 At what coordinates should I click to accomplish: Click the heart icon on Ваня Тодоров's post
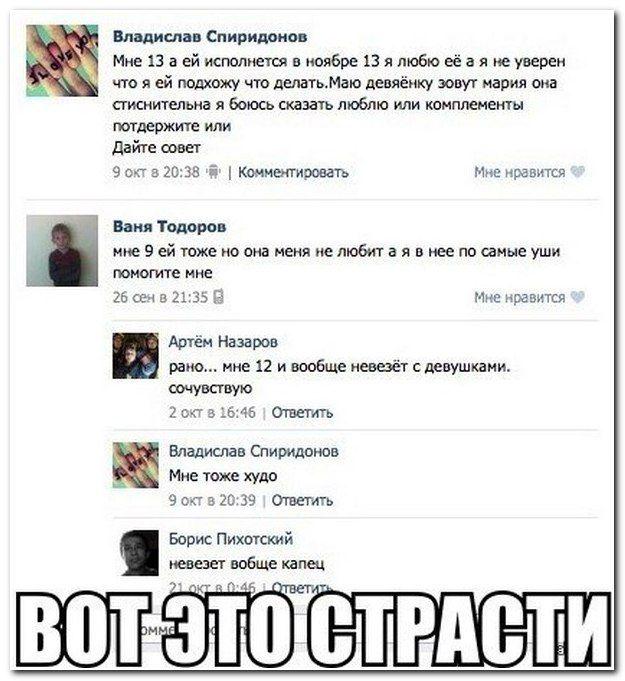(x=578, y=297)
